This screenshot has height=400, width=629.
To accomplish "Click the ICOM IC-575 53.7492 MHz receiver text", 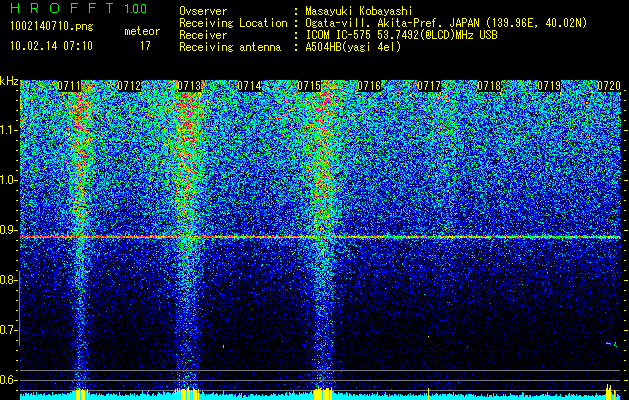I will point(402,35).
